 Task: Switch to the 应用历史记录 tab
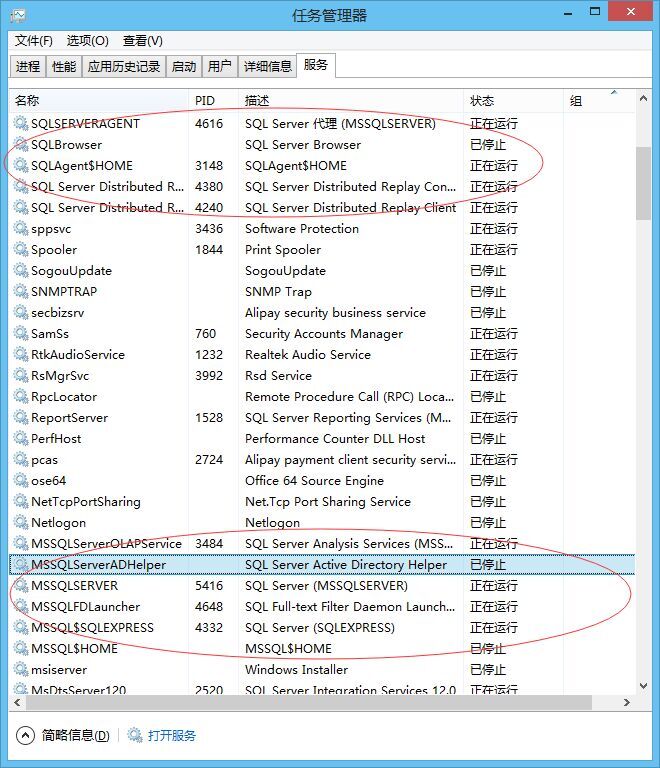tap(124, 66)
